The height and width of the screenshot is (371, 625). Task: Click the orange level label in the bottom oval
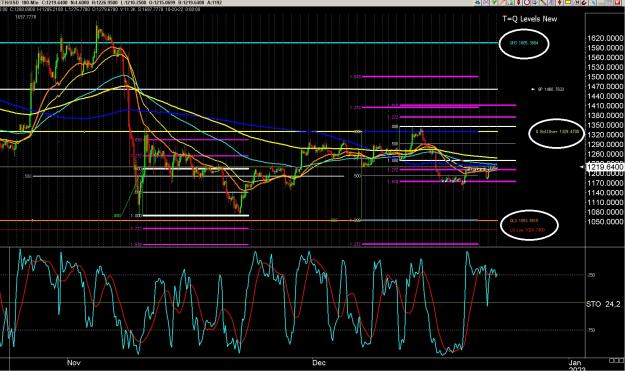click(524, 220)
